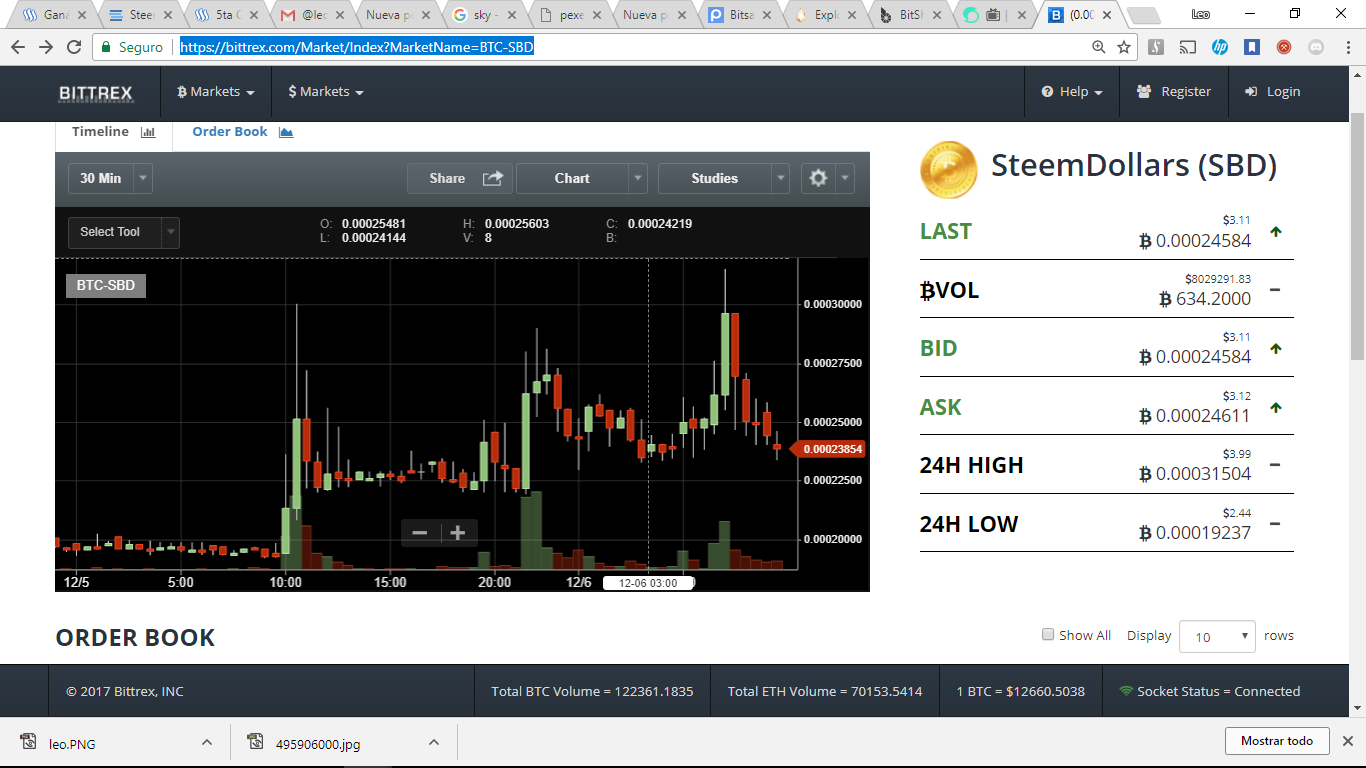Click the Chart type button
The image size is (1366, 768).
(572, 178)
